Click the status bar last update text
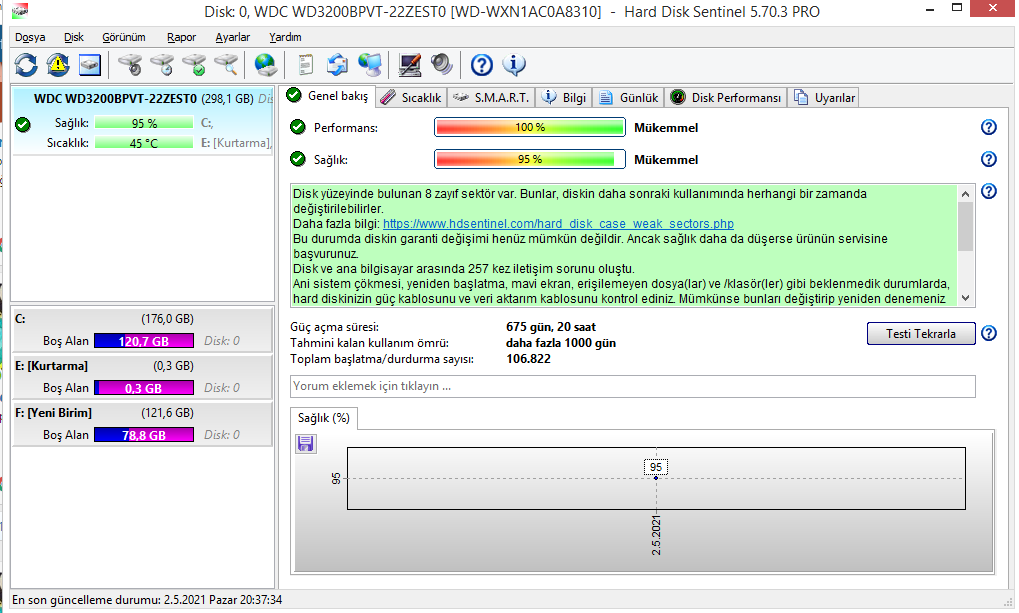Image resolution: width=1019 pixels, height=613 pixels. tap(147, 599)
